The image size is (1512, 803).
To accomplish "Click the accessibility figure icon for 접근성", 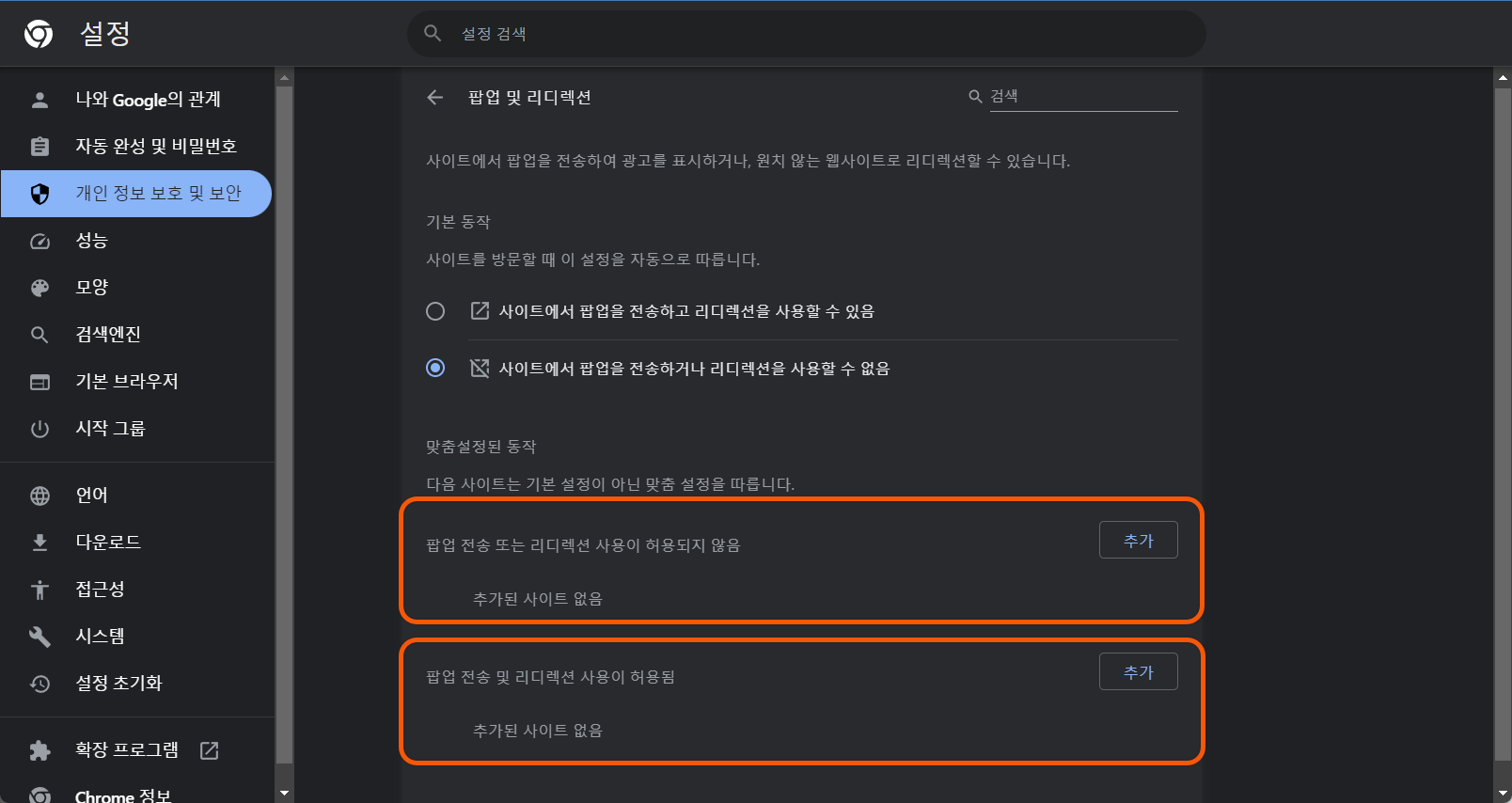I will tap(39, 590).
